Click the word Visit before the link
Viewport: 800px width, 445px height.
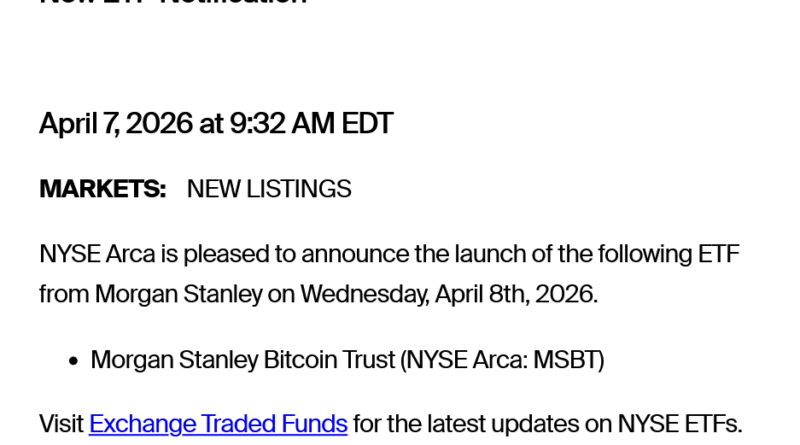coord(61,424)
